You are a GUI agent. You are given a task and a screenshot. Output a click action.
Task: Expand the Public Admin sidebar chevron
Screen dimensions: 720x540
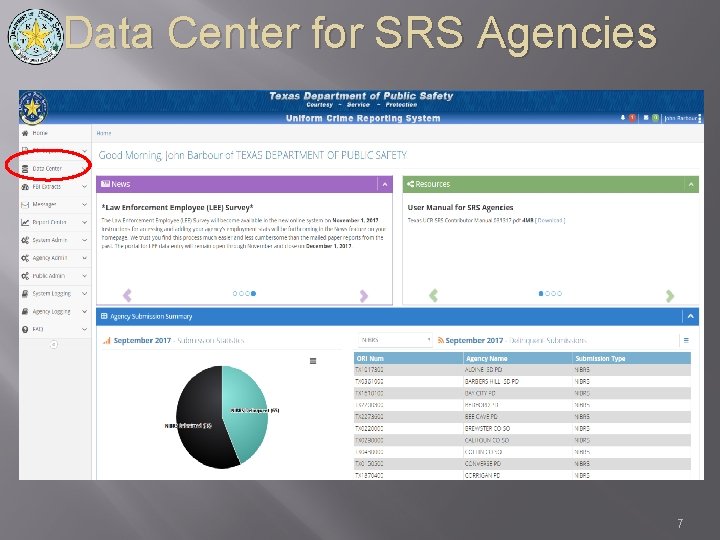coord(84,276)
